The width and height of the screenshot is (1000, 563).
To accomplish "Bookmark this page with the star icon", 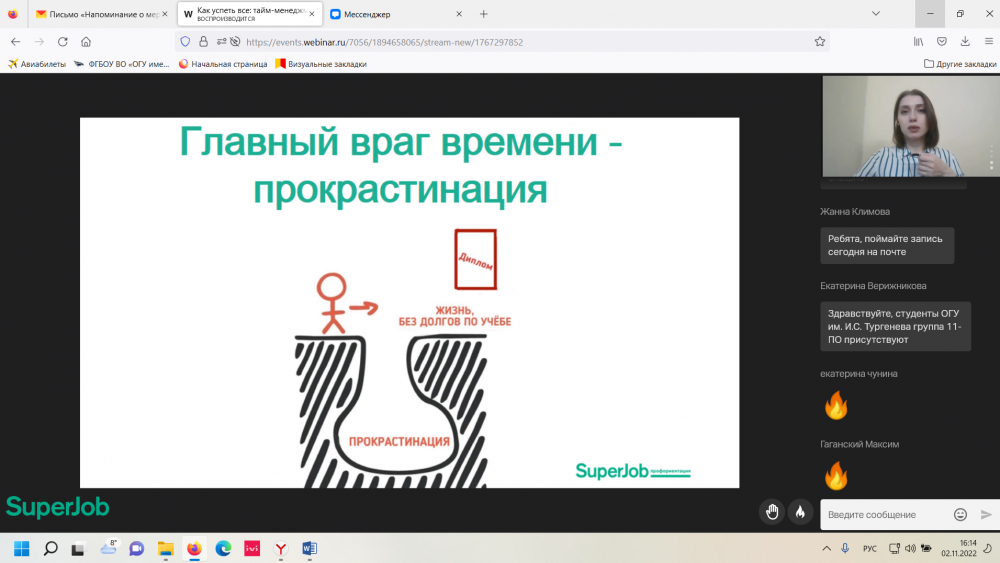I will click(820, 42).
